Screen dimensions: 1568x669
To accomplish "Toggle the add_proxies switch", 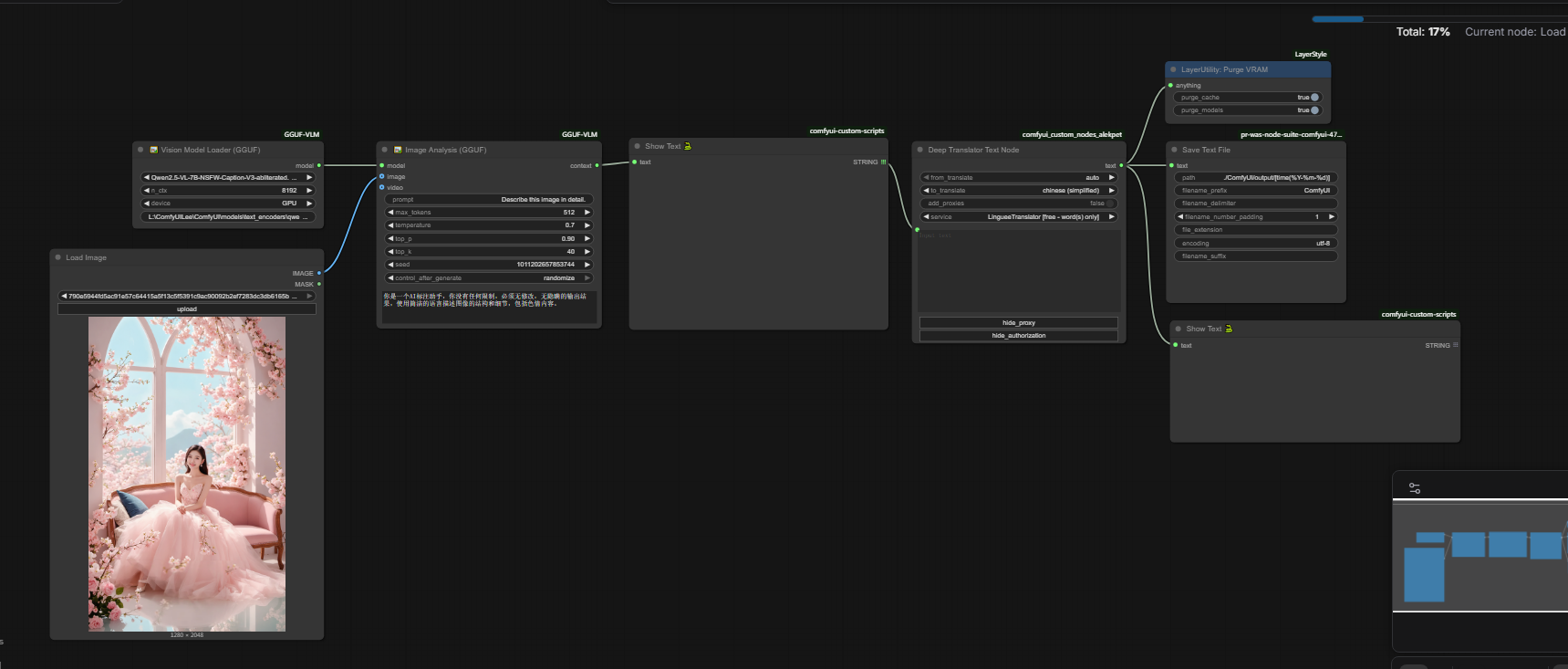I will pos(1109,204).
